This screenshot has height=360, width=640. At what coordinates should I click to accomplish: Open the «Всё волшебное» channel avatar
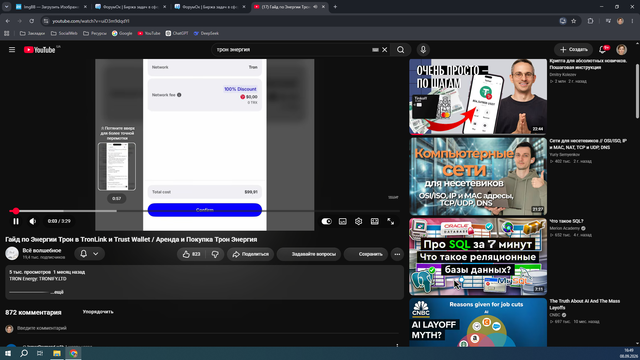pyautogui.click(x=12, y=253)
